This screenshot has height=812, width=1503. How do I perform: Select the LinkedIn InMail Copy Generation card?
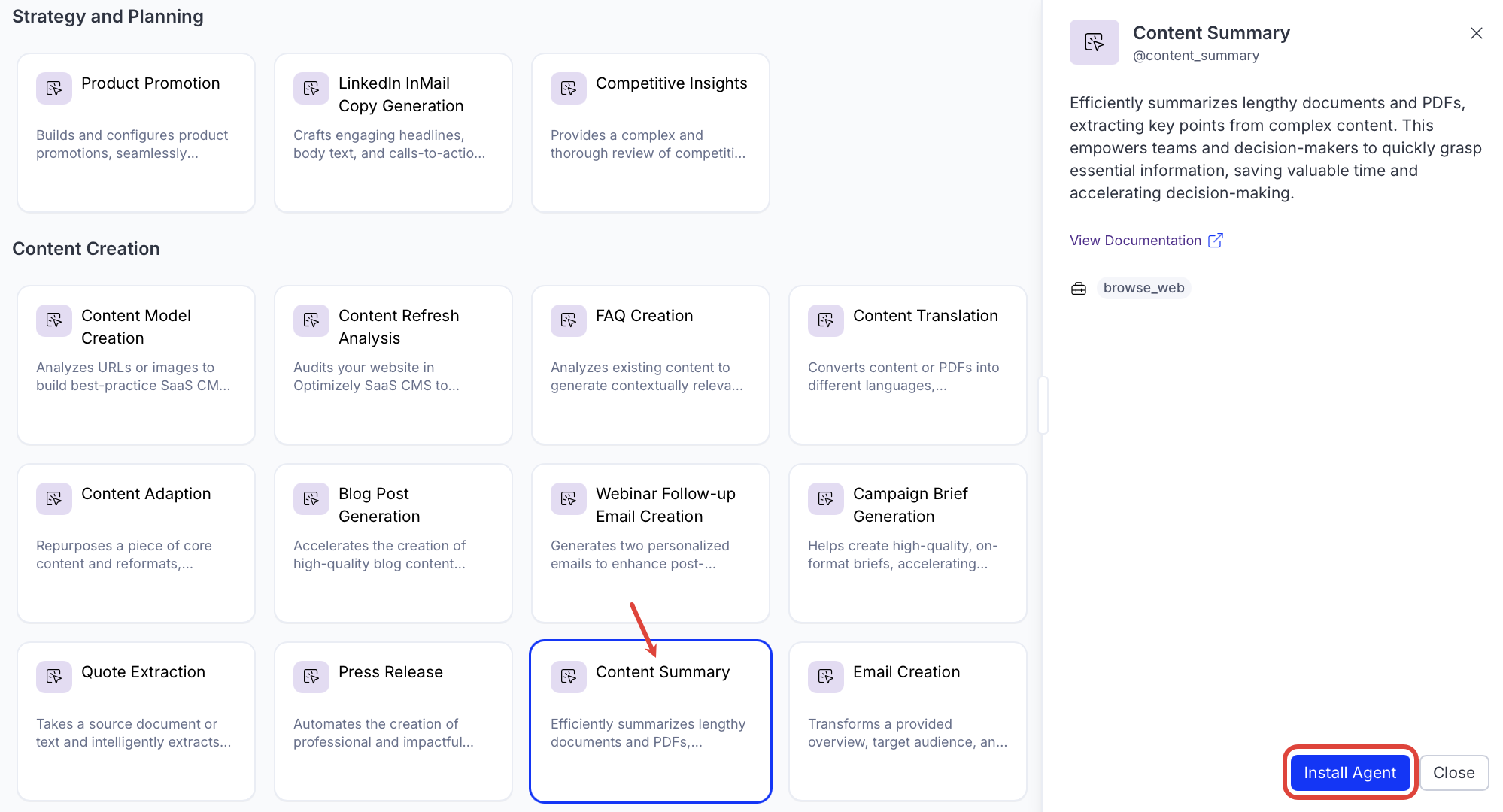(393, 132)
